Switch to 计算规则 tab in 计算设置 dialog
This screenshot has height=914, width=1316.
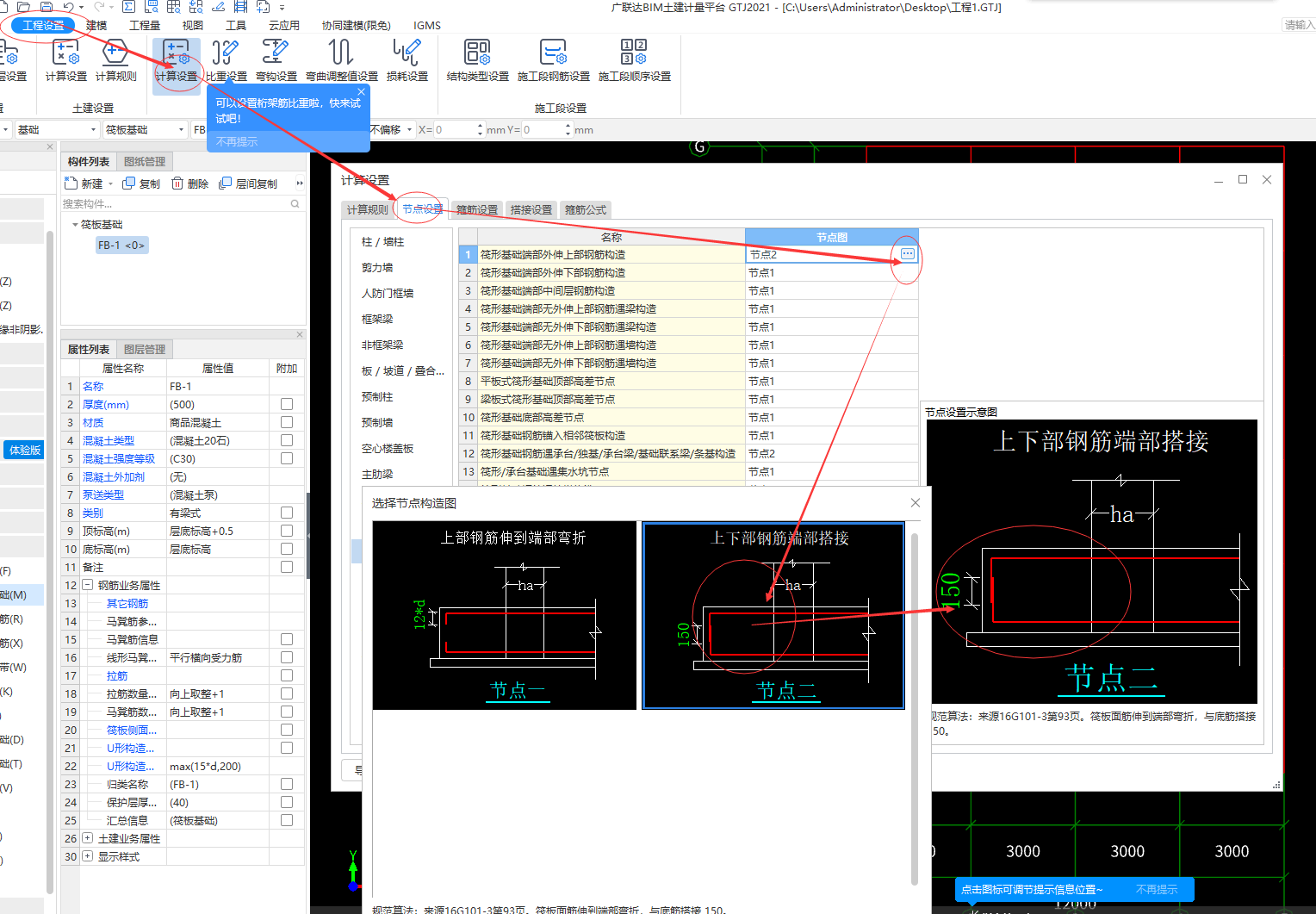click(x=367, y=209)
